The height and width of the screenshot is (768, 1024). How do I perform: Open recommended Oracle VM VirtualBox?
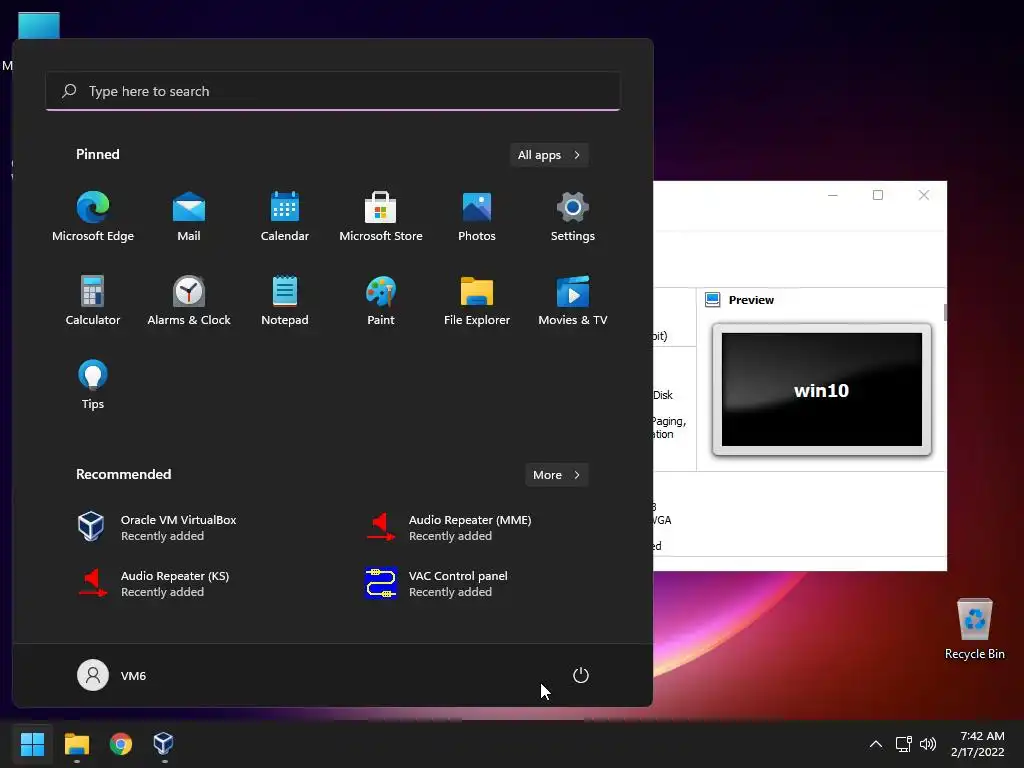pyautogui.click(x=157, y=527)
